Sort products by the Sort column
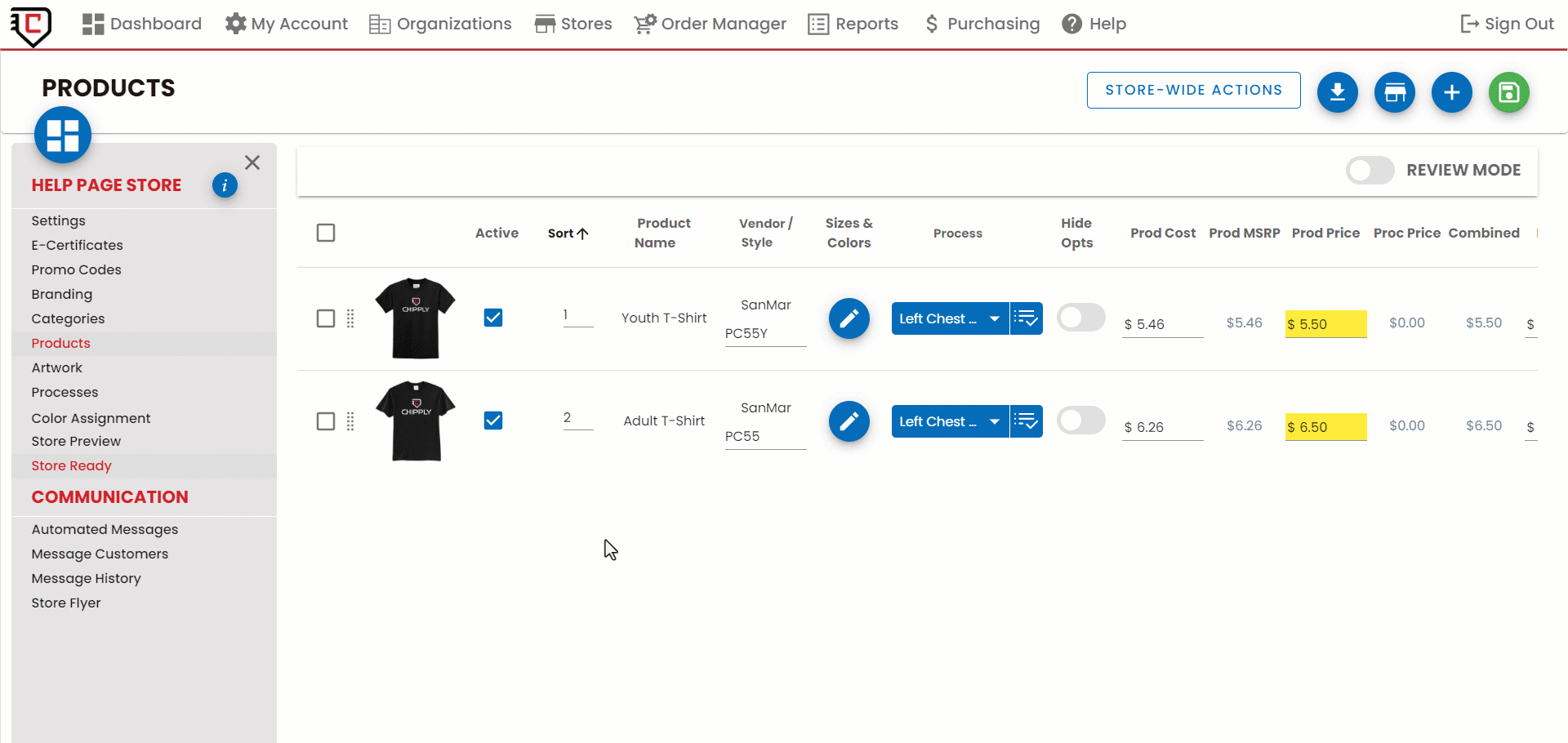The image size is (1568, 743). coord(568,234)
